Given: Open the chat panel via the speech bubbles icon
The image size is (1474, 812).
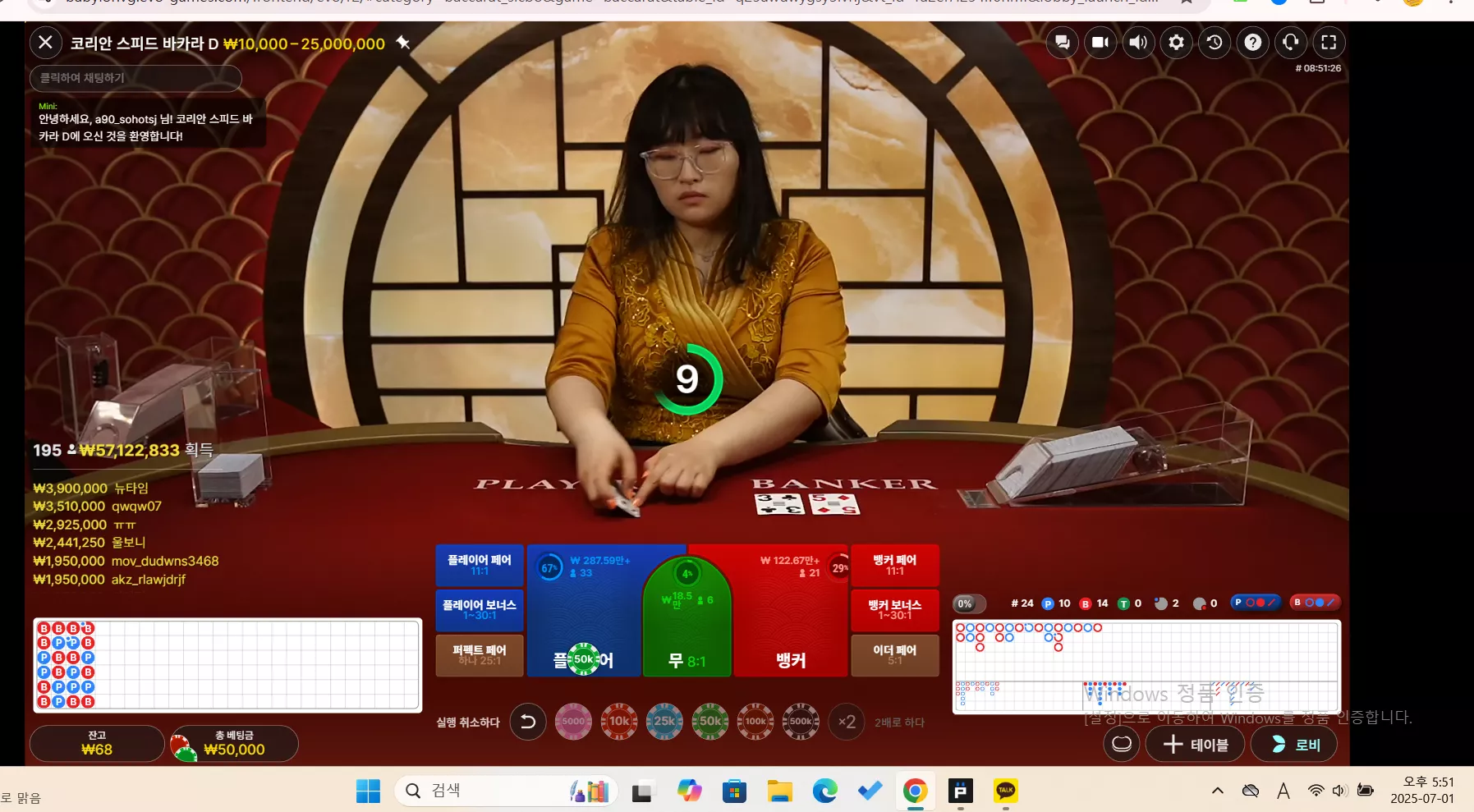Looking at the screenshot, I should tap(1063, 42).
